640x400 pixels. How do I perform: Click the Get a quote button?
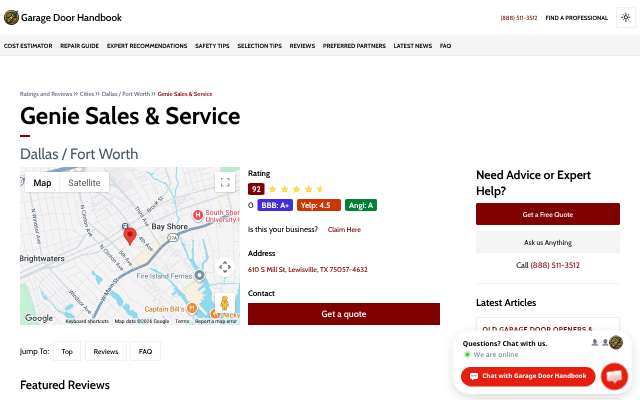(344, 314)
